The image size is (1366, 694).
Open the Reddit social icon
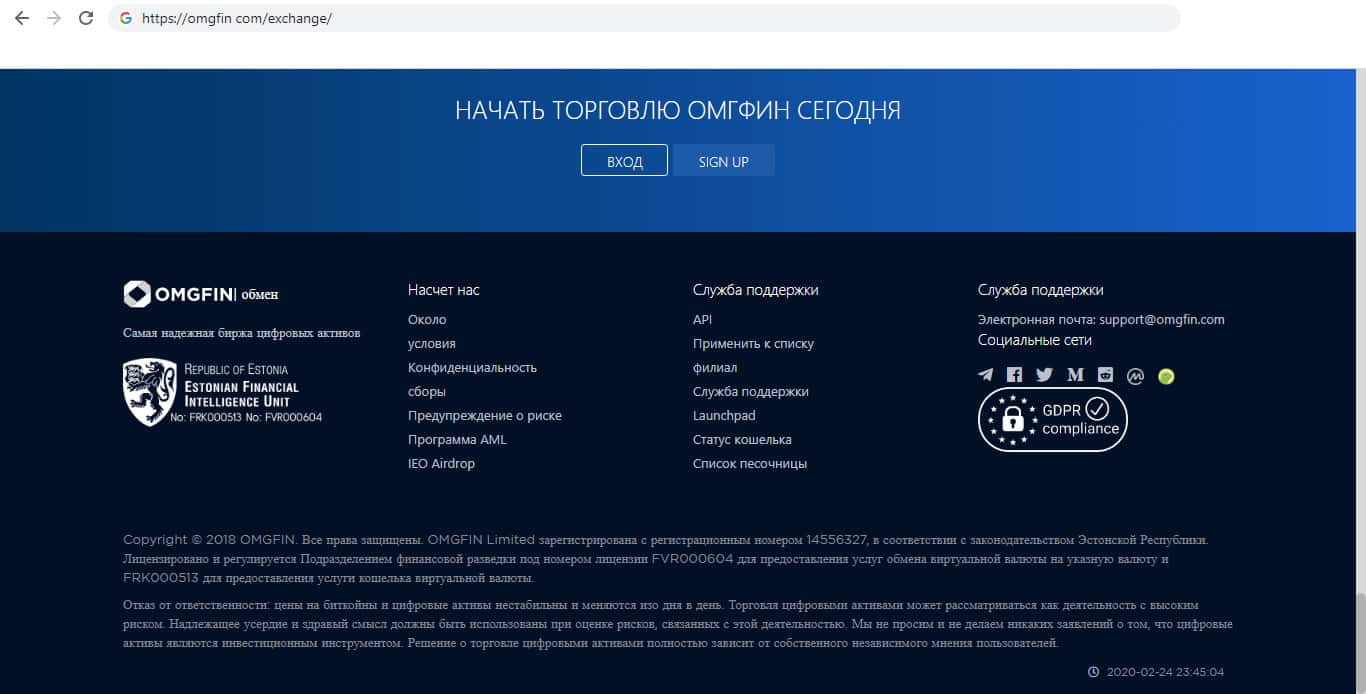1105,375
